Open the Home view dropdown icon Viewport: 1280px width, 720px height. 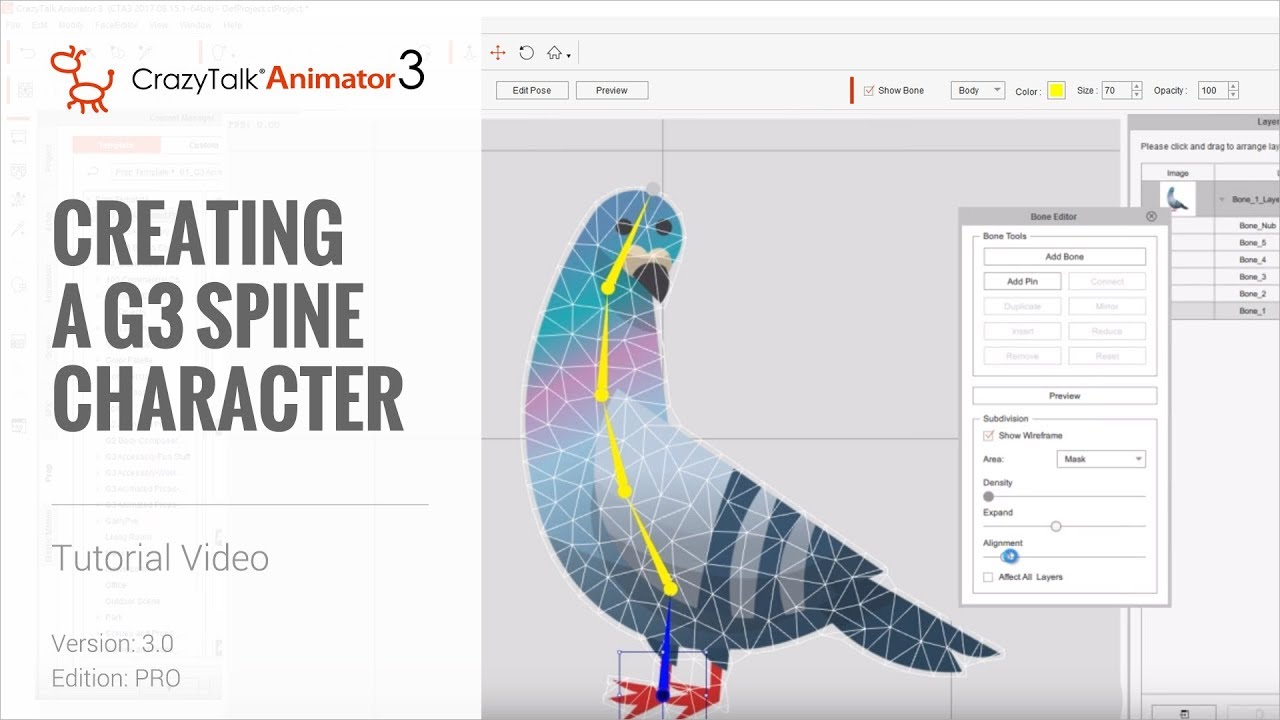click(558, 53)
